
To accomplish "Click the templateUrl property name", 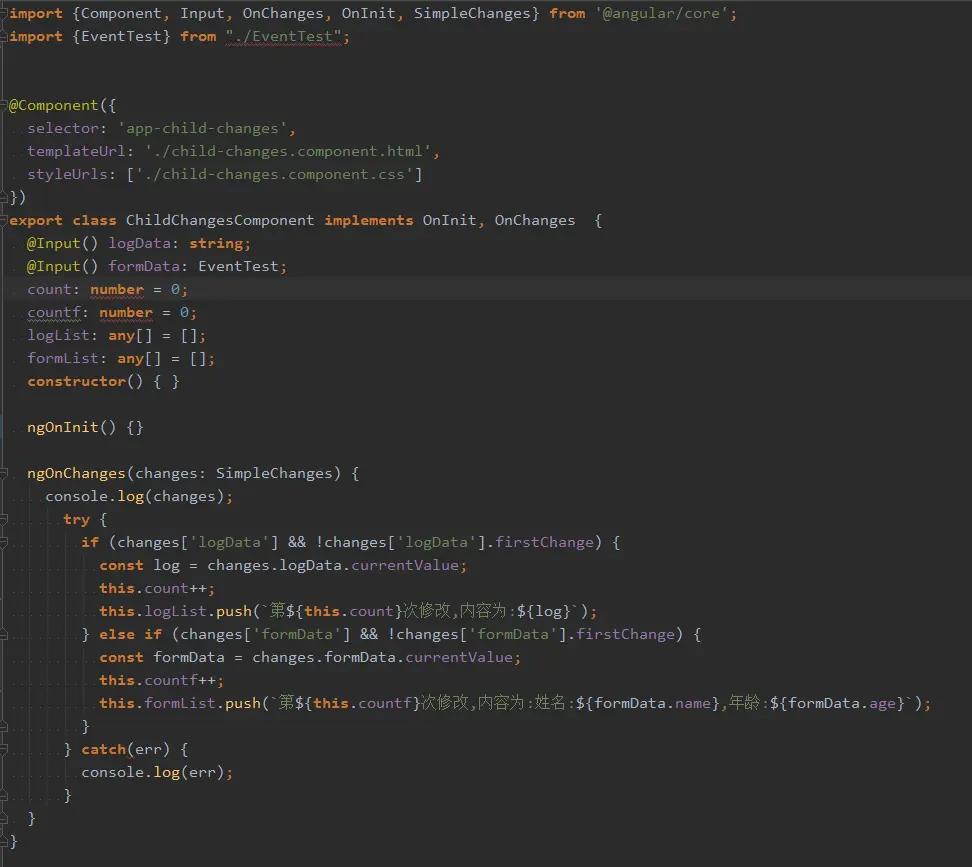I will tap(76, 151).
